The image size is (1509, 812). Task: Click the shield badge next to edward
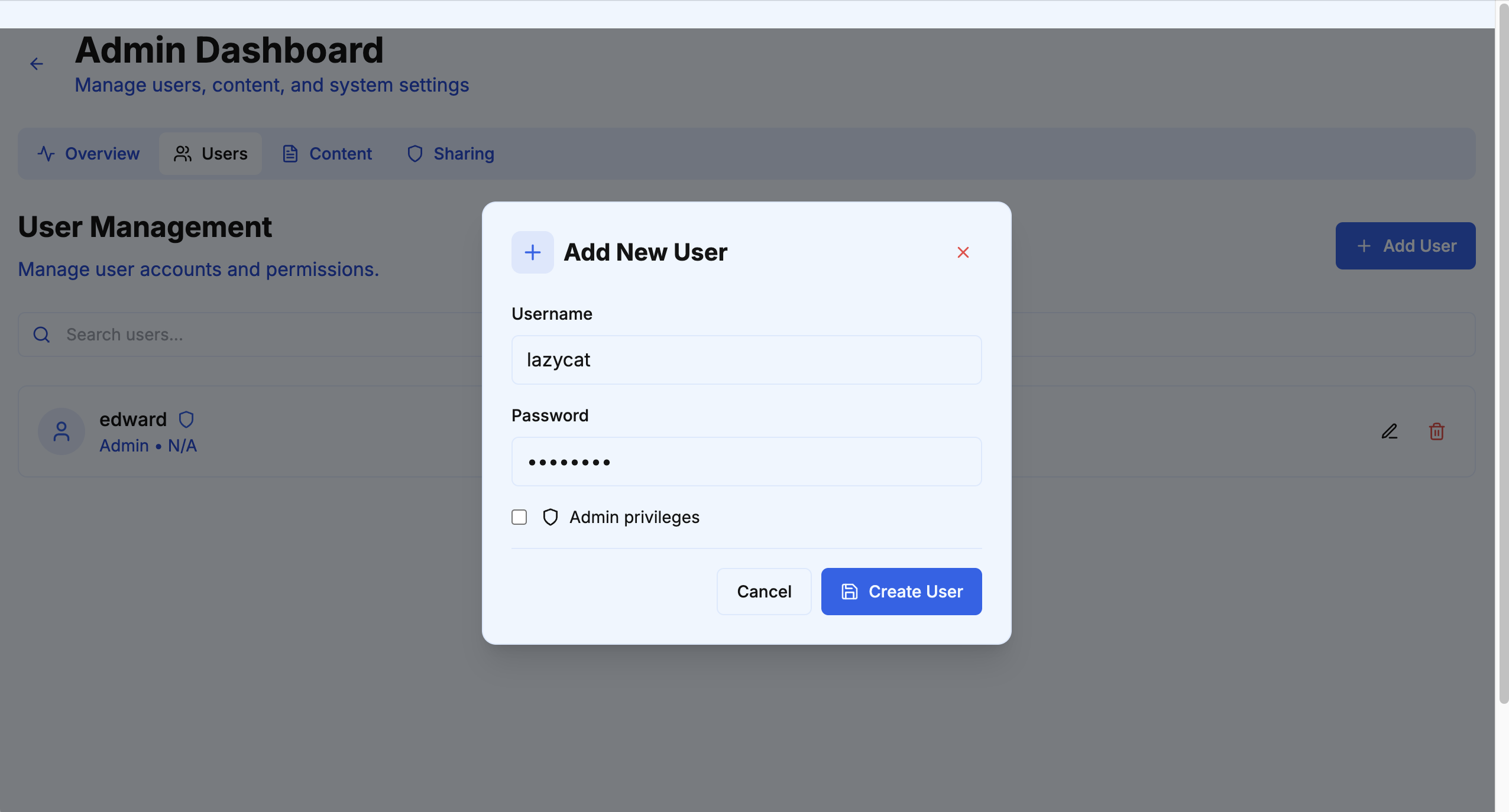(186, 420)
